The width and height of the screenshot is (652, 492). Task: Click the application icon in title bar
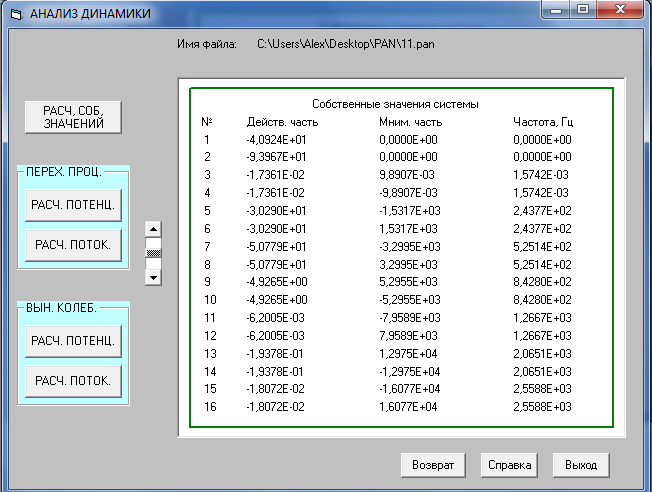tap(16, 15)
